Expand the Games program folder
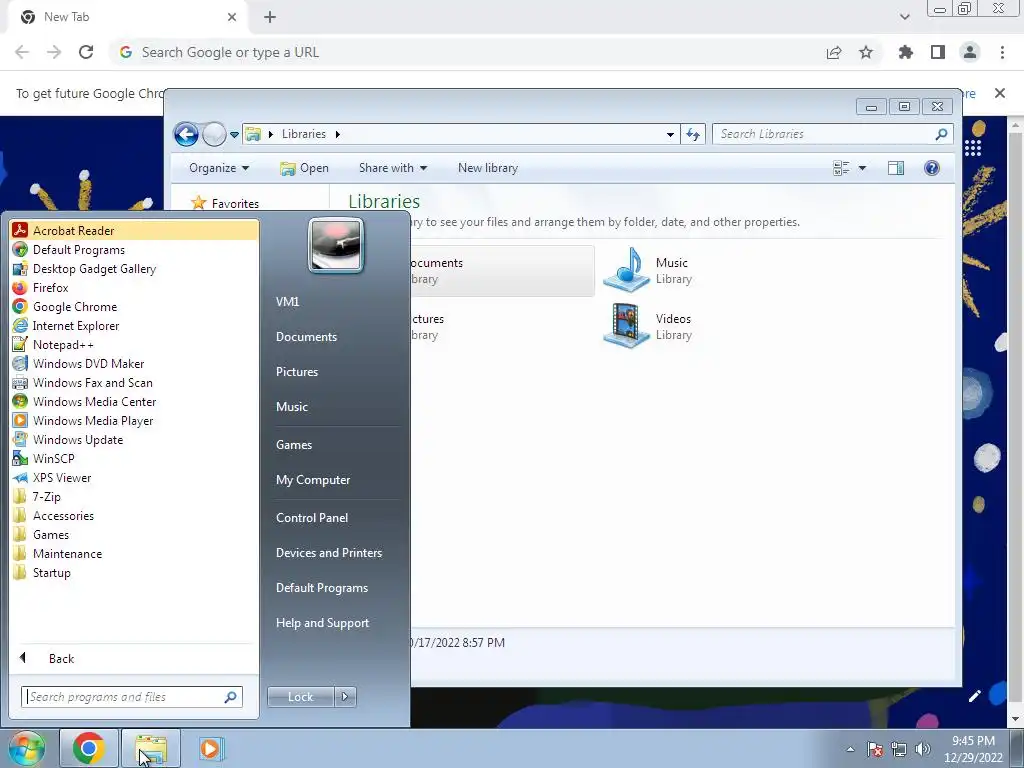The width and height of the screenshot is (1024, 768). click(134, 534)
